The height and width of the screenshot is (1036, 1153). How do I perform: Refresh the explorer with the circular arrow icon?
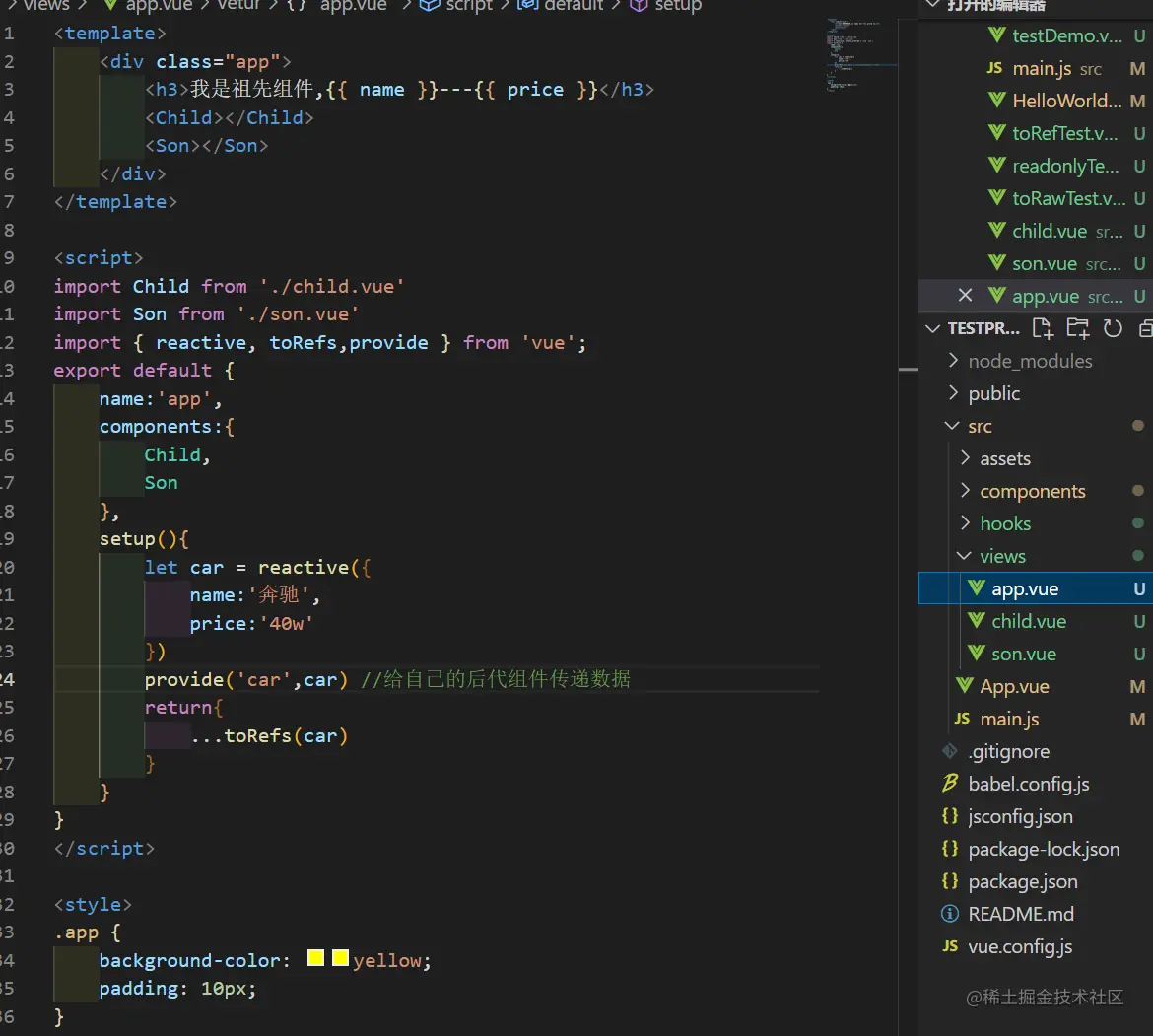tap(1113, 328)
